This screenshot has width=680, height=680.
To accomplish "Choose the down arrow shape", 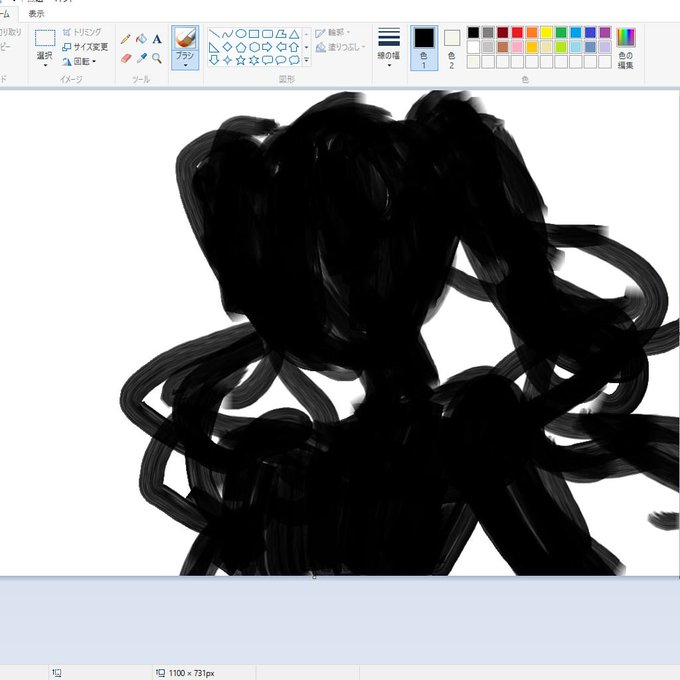I will [x=214, y=60].
